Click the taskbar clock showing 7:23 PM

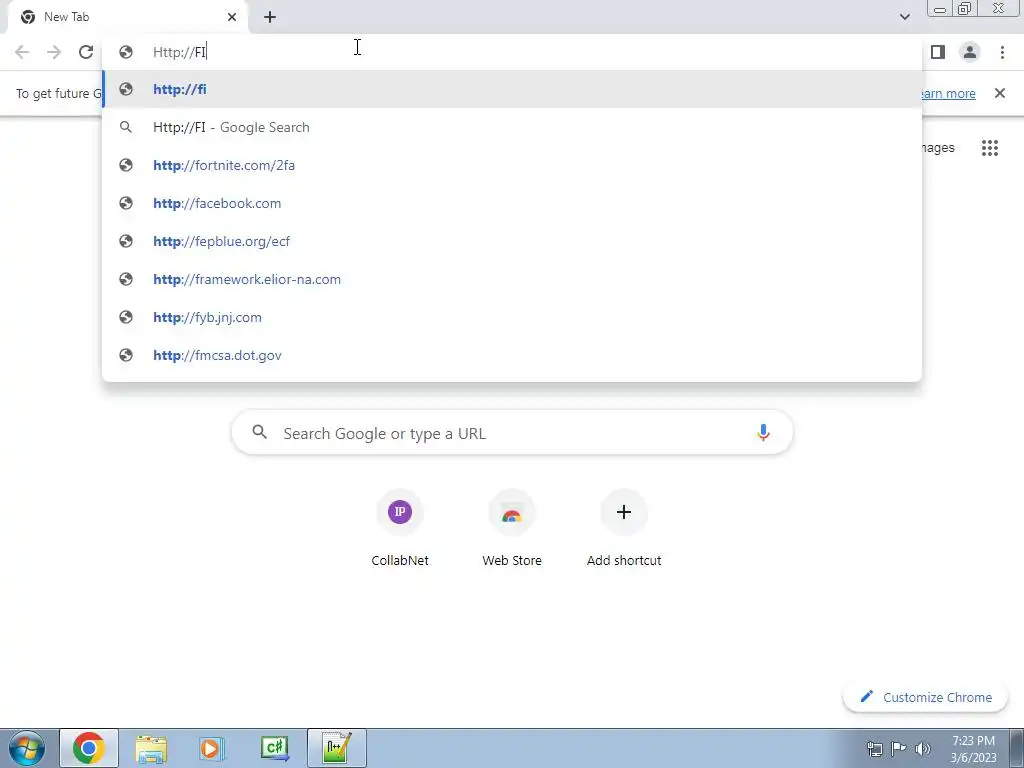click(974, 749)
